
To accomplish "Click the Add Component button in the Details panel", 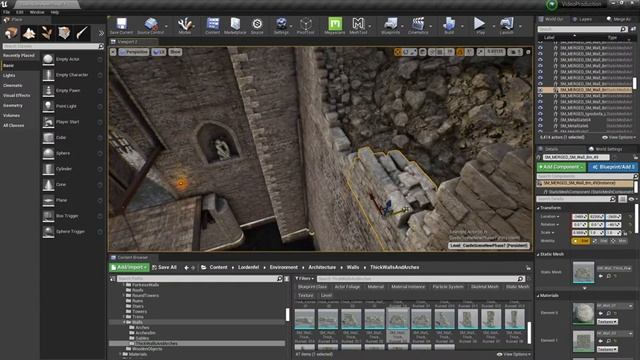I will [561, 167].
